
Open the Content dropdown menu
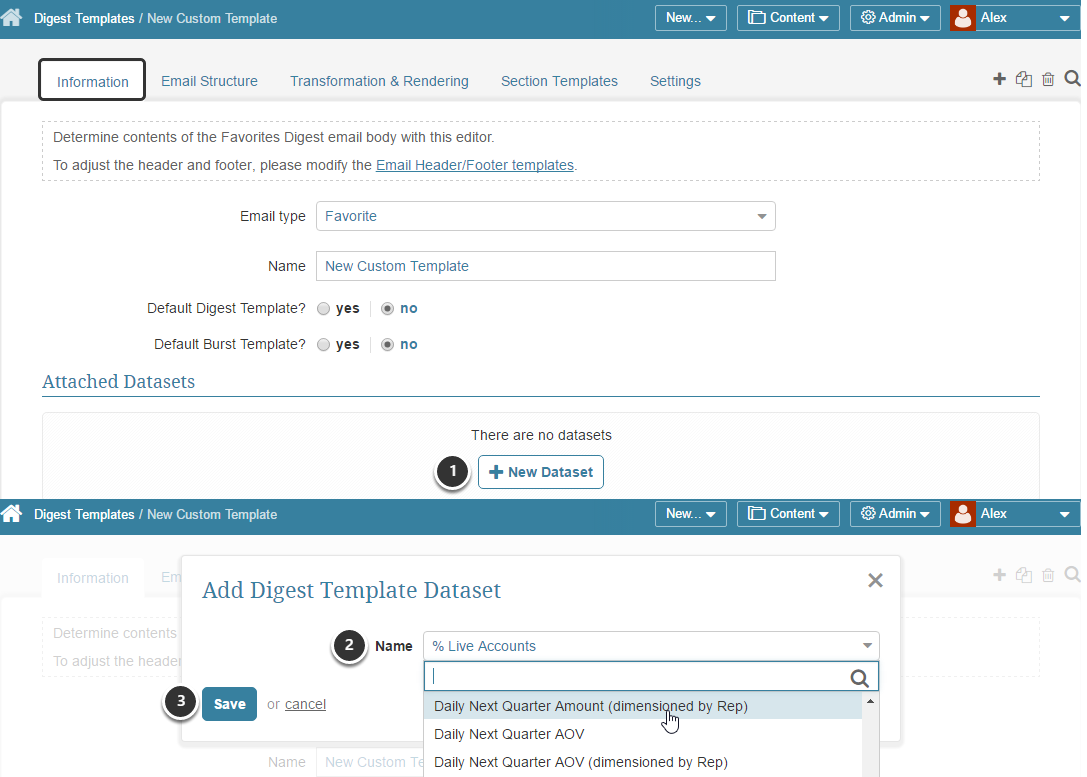(x=788, y=17)
